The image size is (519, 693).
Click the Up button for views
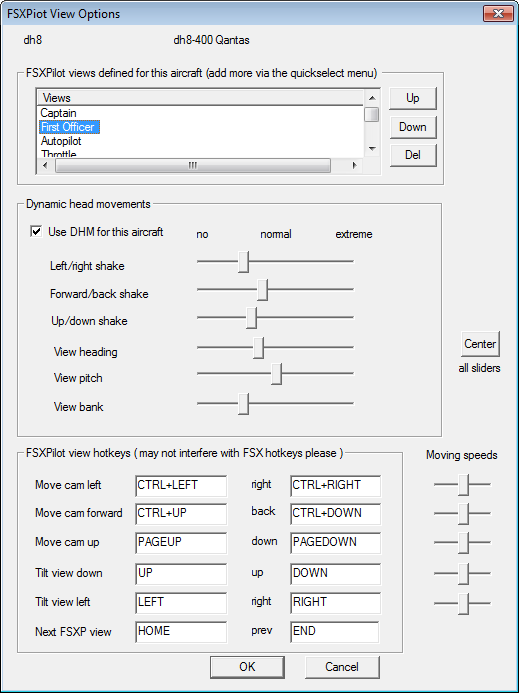(x=412, y=98)
